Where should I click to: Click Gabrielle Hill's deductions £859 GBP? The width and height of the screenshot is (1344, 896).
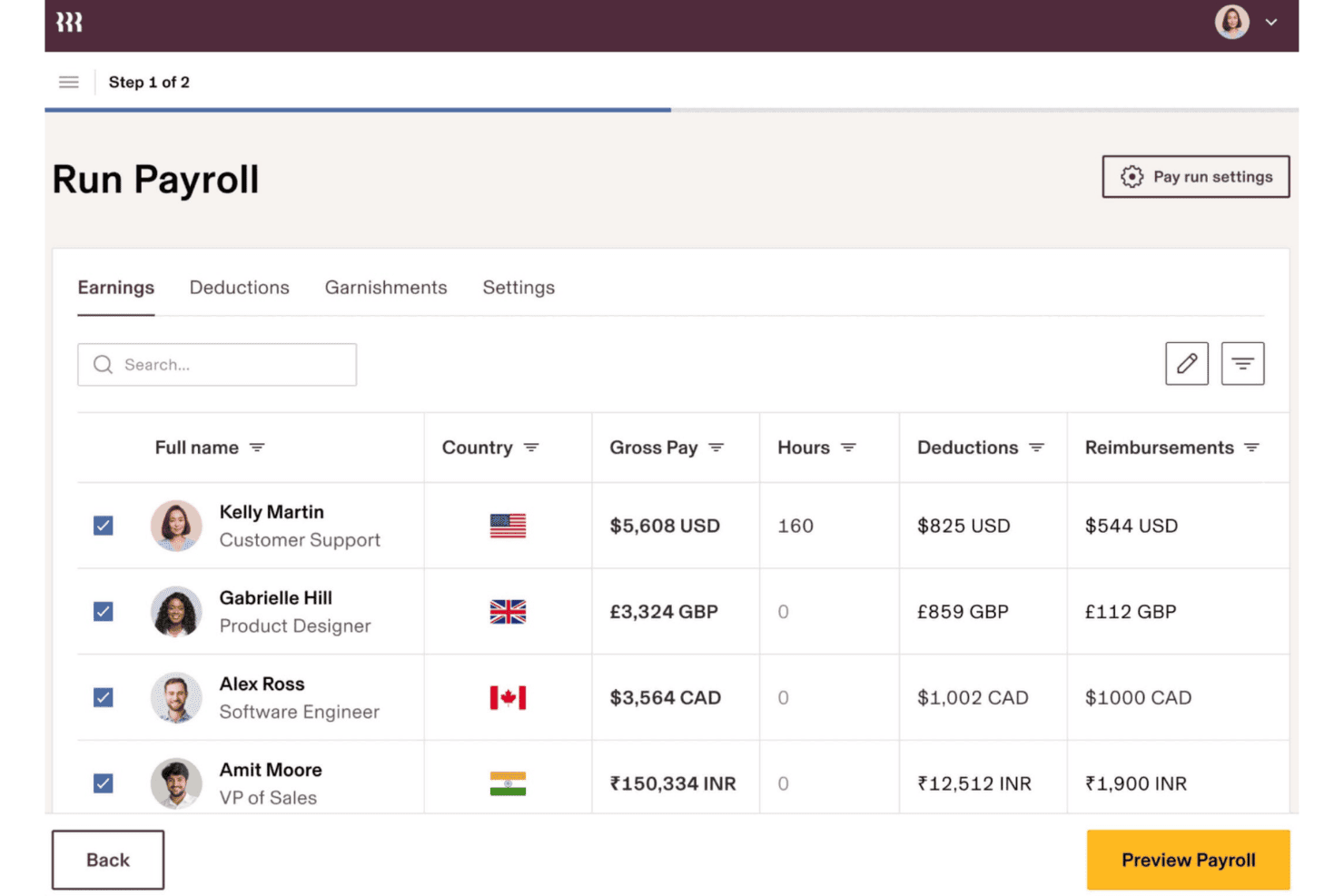pos(963,612)
